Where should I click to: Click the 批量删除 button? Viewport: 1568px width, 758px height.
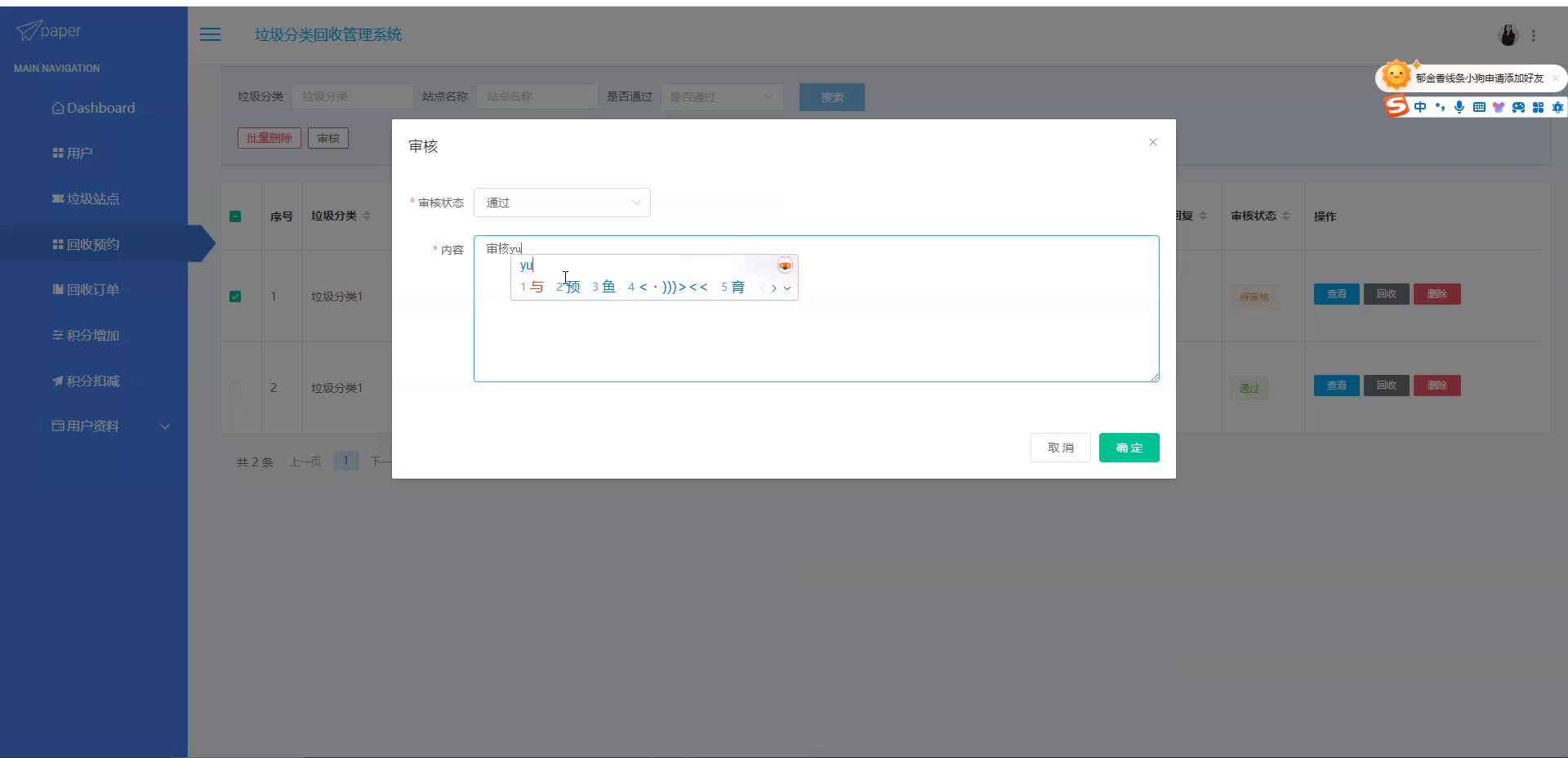click(269, 138)
